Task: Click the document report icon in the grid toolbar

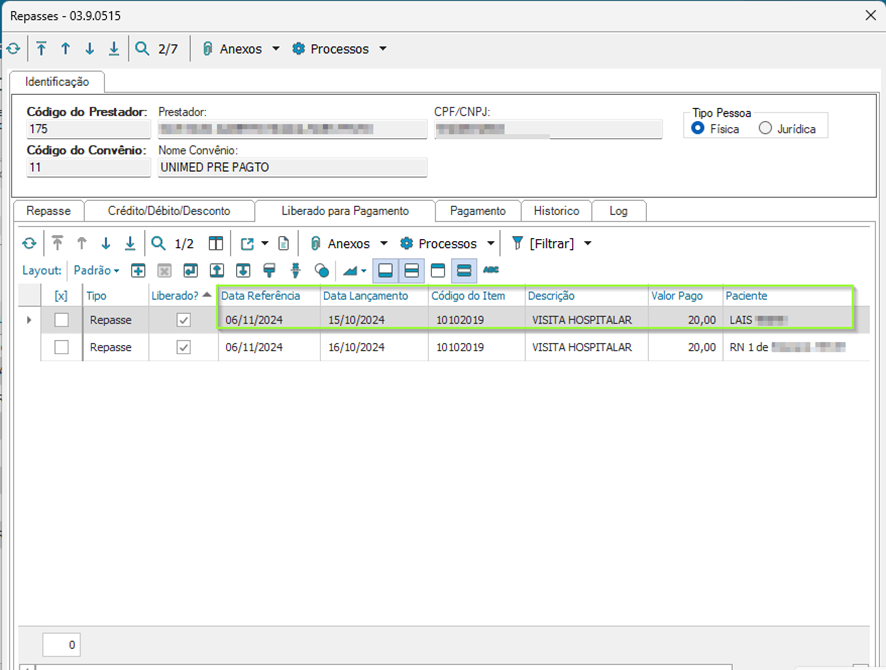Action: 284,243
